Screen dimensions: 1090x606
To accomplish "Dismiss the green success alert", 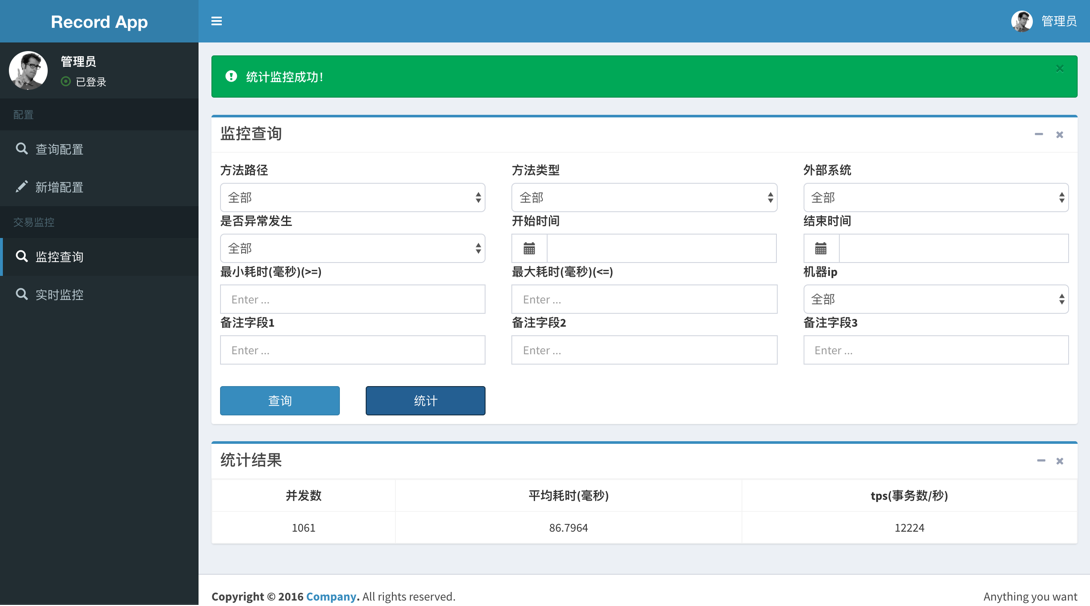I will 1059,68.
